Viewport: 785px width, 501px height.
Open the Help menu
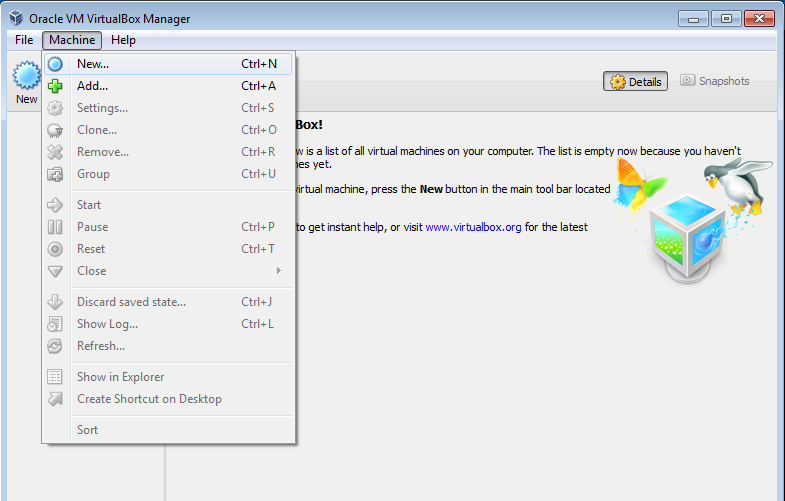click(x=123, y=40)
